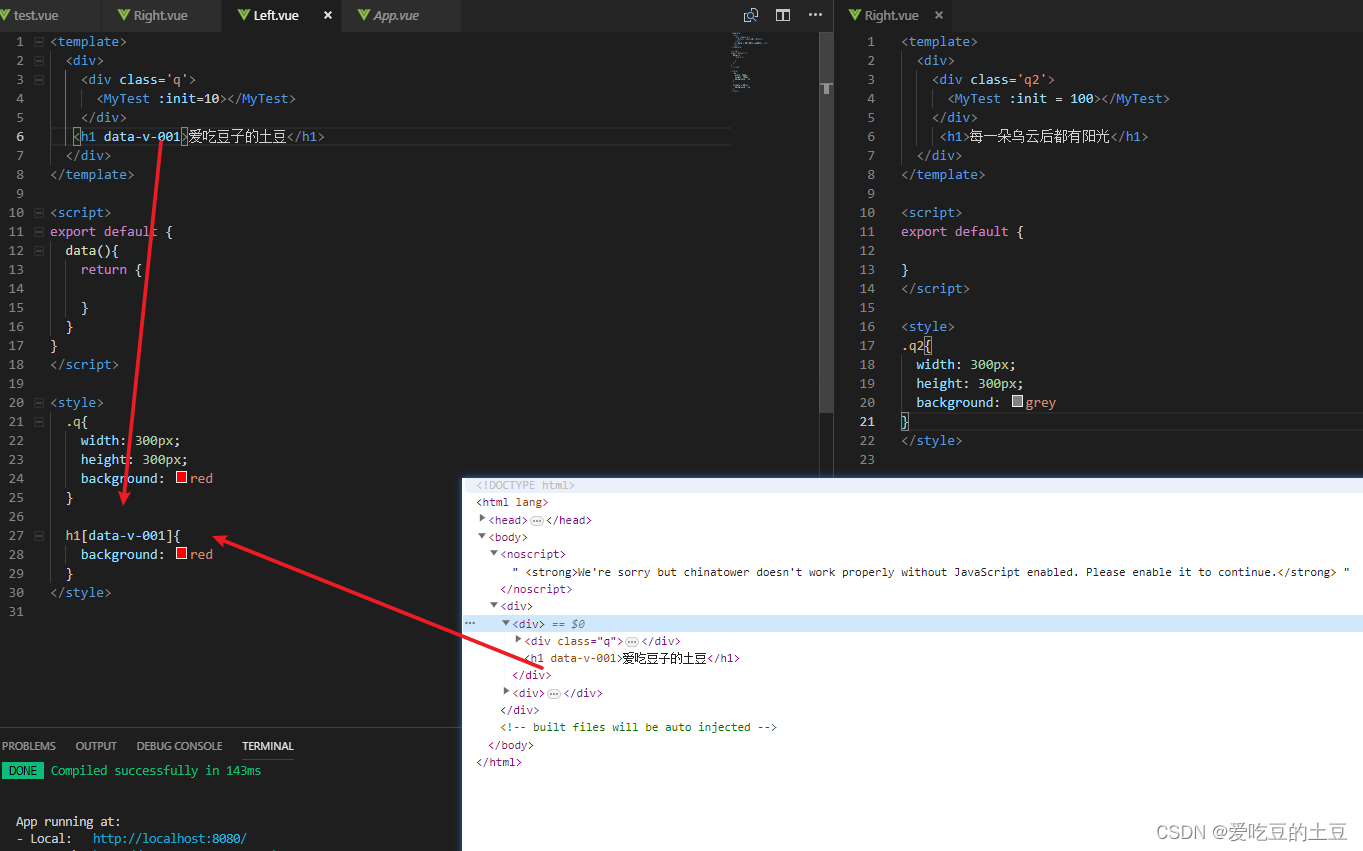Click MyTest :init=10 line in Left.vue
Image resolution: width=1363 pixels, height=851 pixels.
point(196,99)
